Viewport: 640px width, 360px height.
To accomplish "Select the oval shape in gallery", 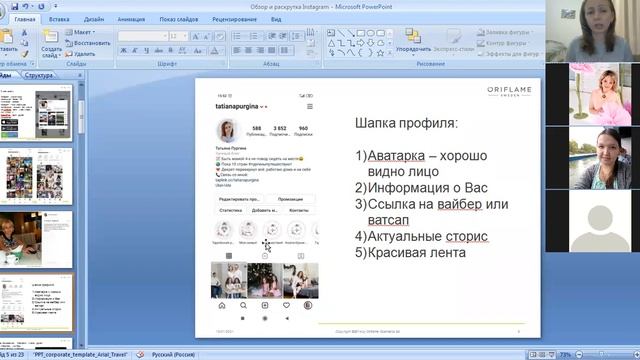I will pos(371,33).
